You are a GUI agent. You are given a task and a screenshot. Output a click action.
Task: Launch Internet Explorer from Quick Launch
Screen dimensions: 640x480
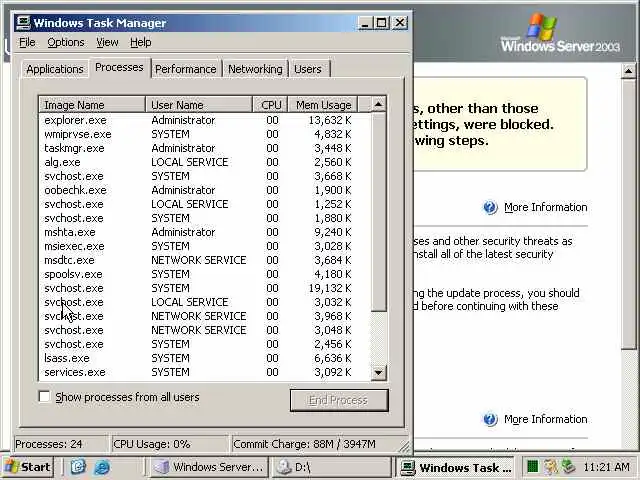pos(102,467)
